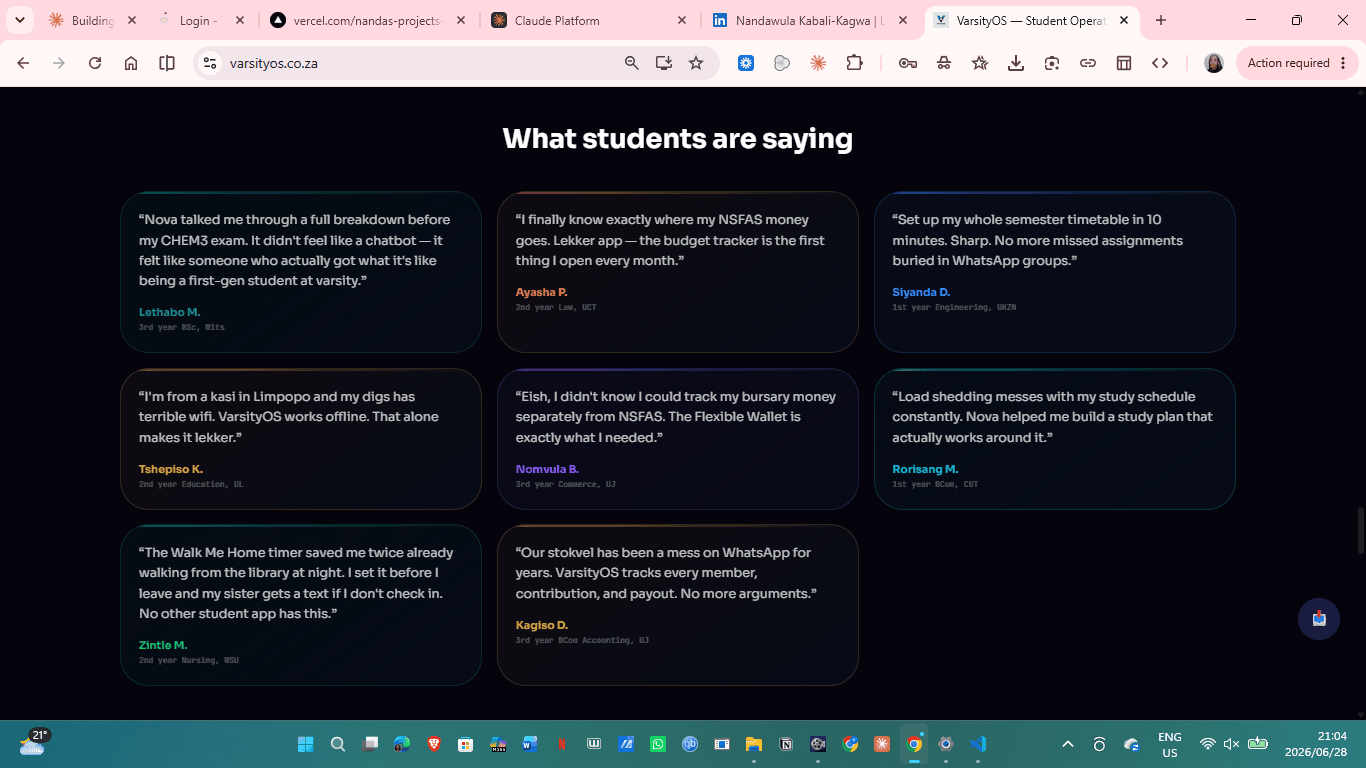Switch to the Claude Platform tab
Screen dimensions: 1366x768
589,20
